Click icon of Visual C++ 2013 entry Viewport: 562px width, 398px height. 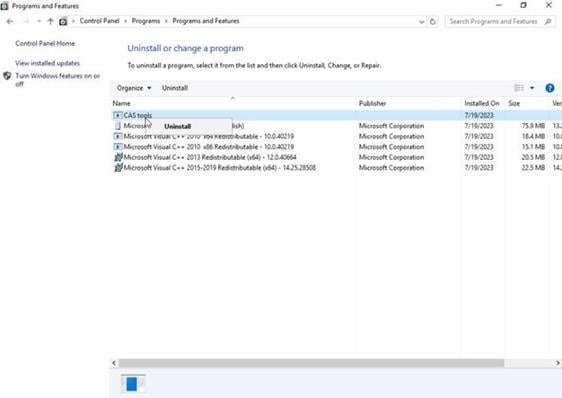click(118, 157)
